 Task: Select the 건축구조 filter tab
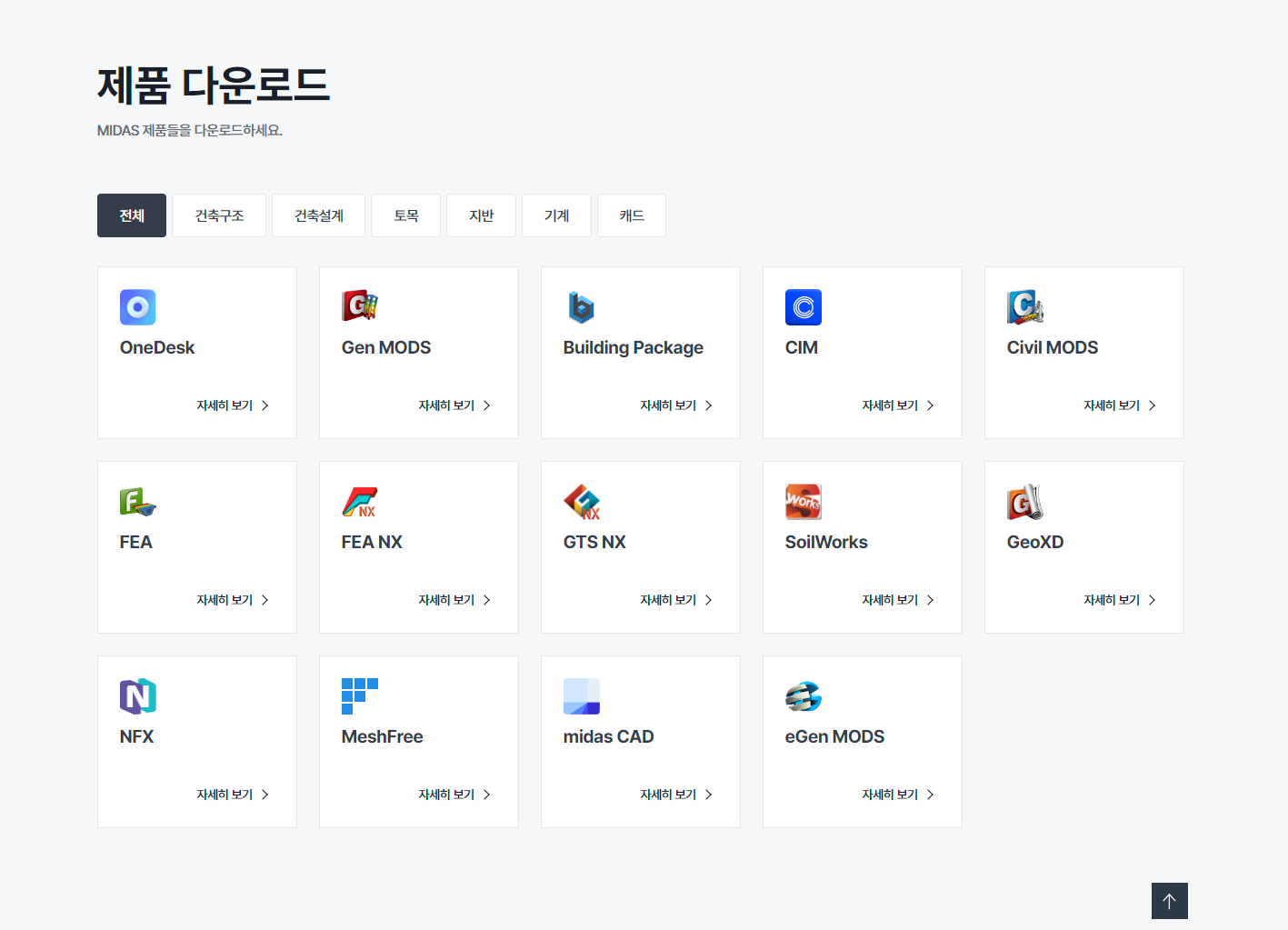[x=219, y=215]
